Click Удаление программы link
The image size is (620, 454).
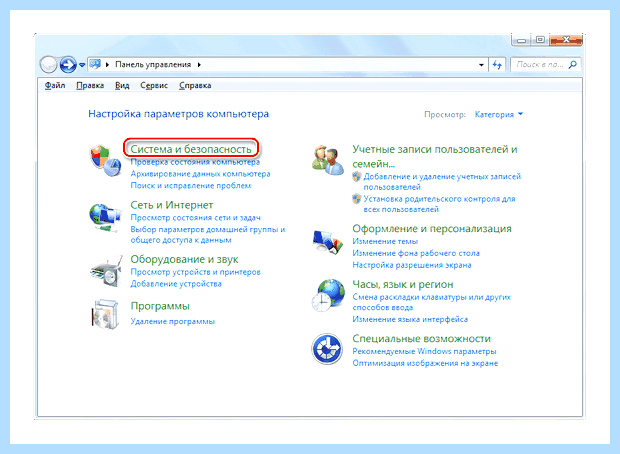172,321
